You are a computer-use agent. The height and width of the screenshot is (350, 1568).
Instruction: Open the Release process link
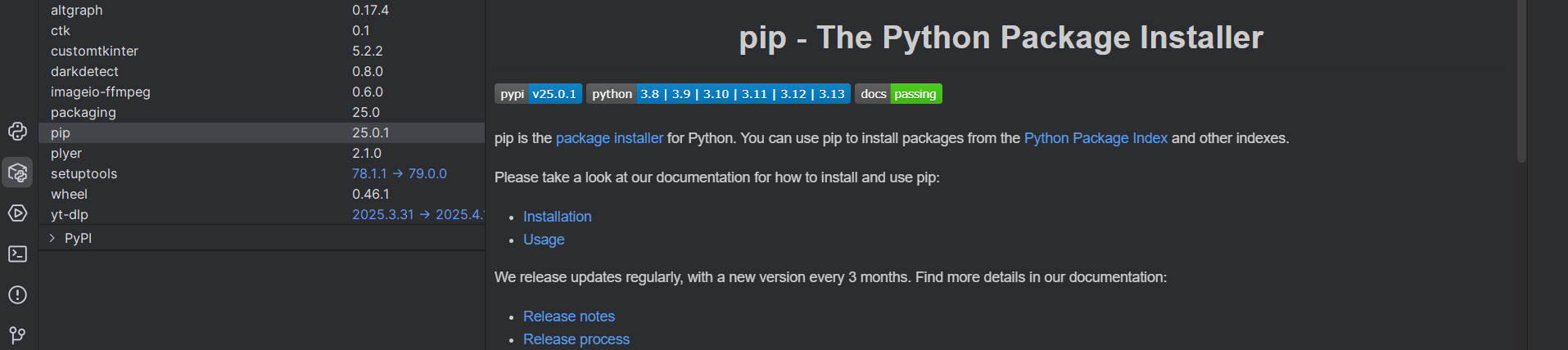[576, 339]
